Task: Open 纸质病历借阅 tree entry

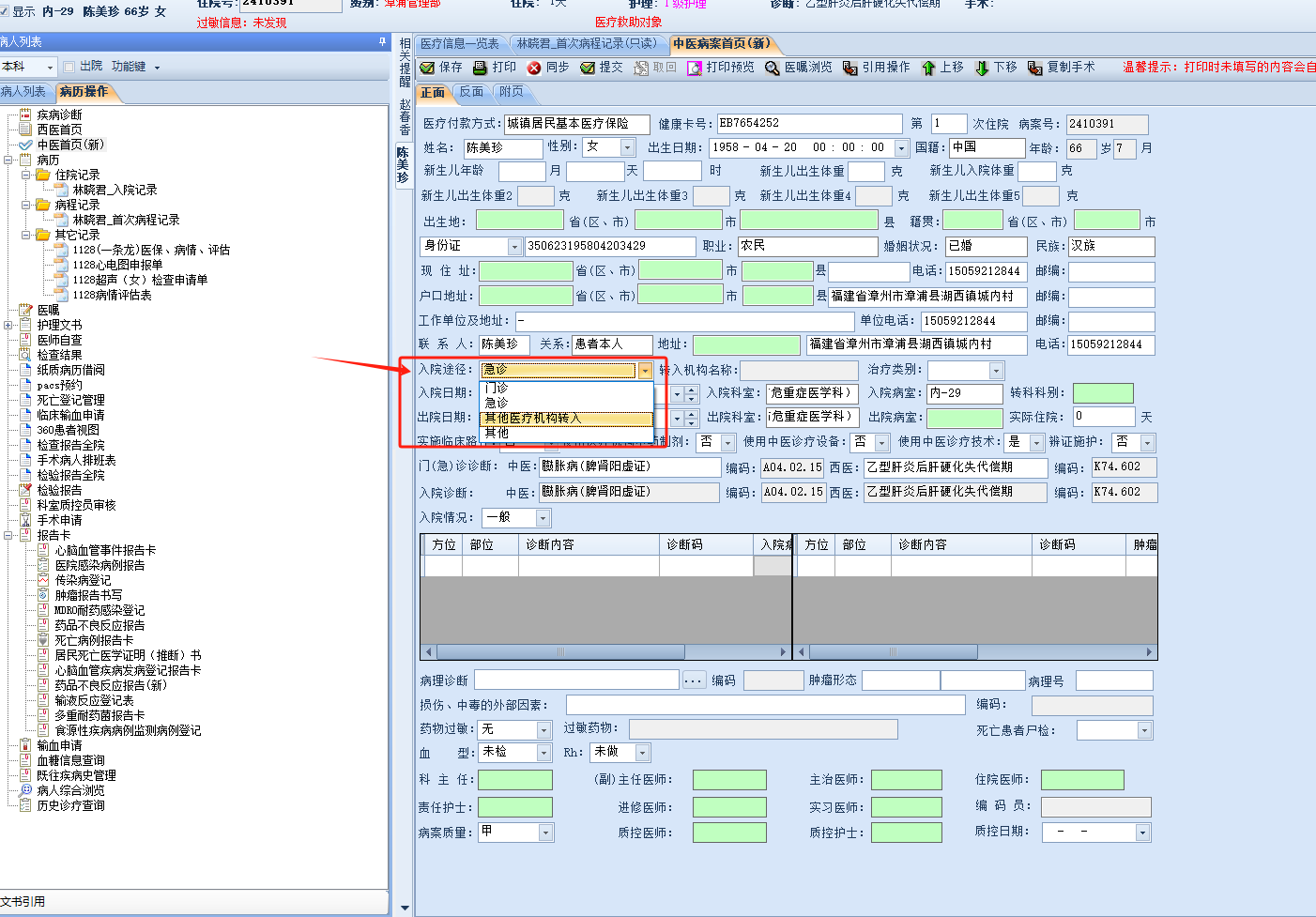Action: pyautogui.click(x=70, y=370)
